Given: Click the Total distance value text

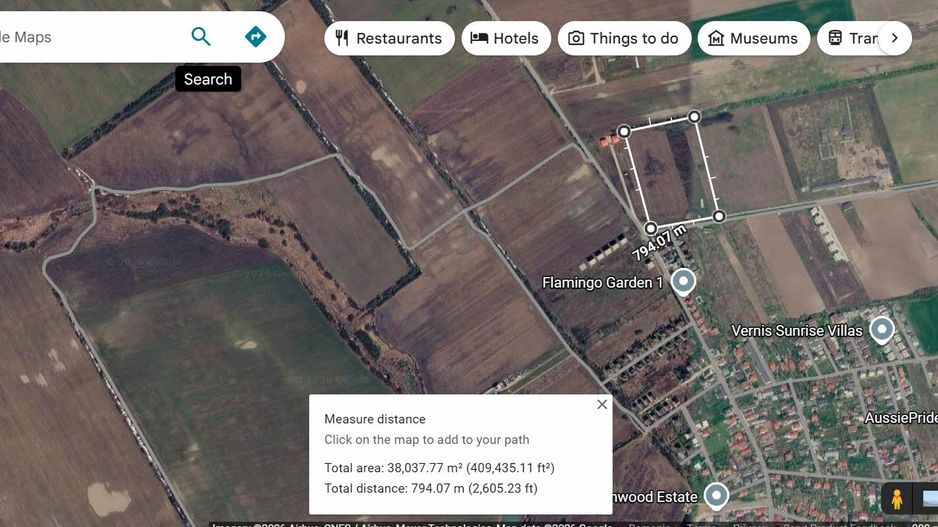Looking at the screenshot, I should pos(431,488).
